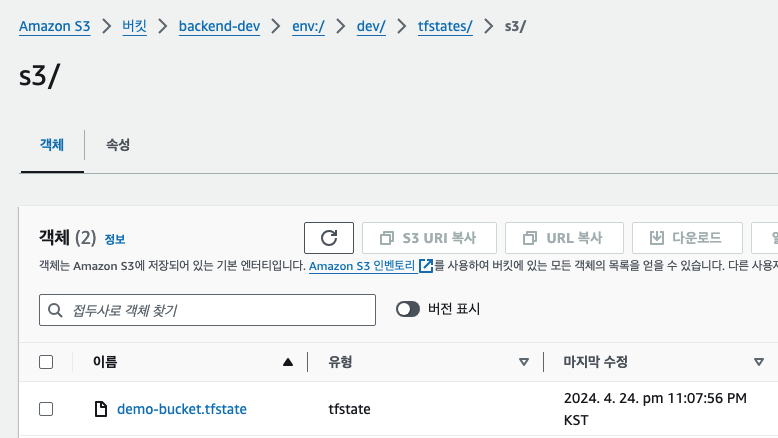The height and width of the screenshot is (438, 778).
Task: Switch to the 객체 tab
Action: (x=52, y=145)
